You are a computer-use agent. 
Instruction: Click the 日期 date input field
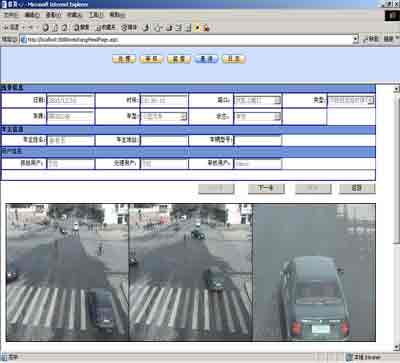point(70,100)
